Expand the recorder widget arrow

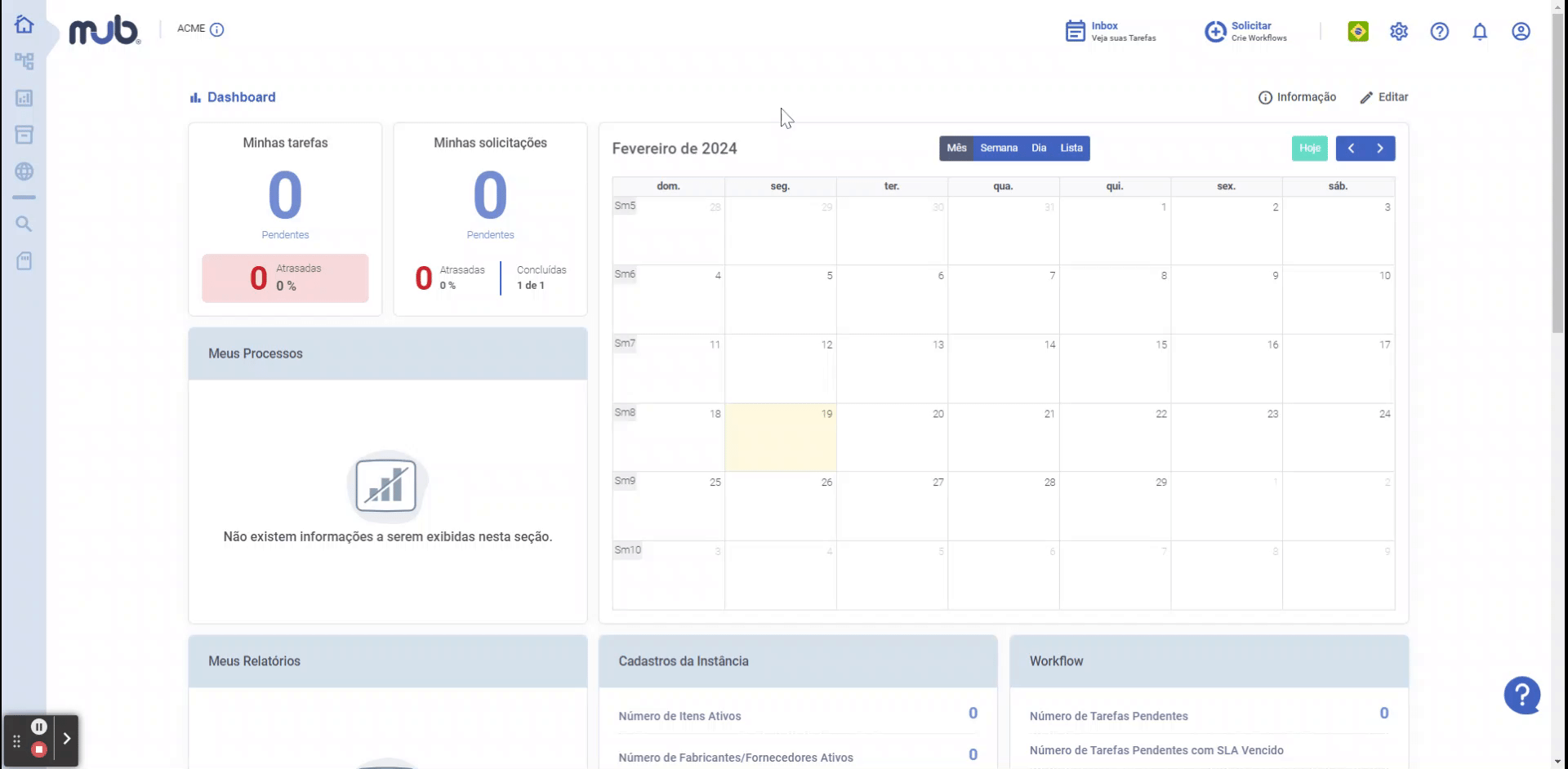[67, 739]
